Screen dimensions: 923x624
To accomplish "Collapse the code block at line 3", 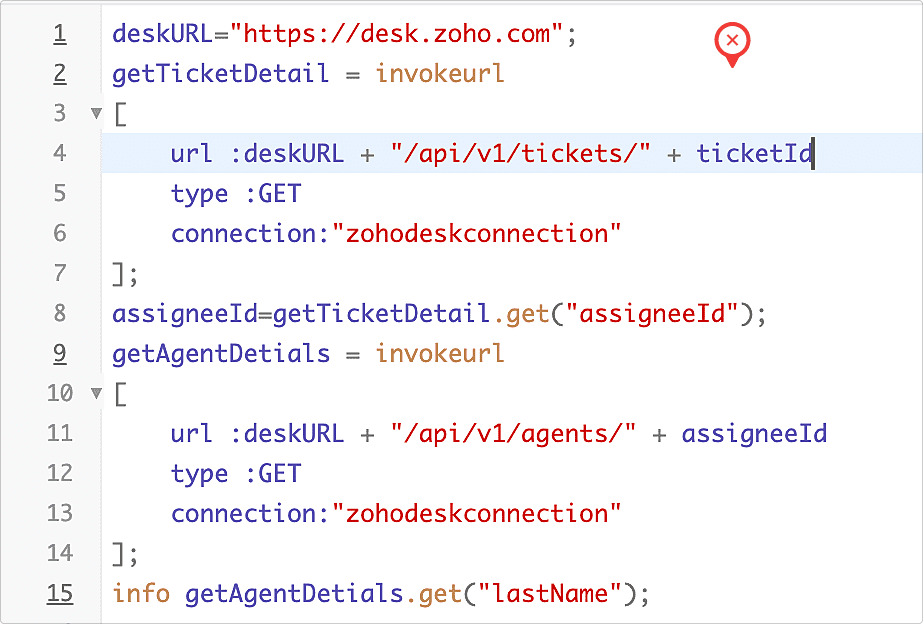I will (97, 113).
